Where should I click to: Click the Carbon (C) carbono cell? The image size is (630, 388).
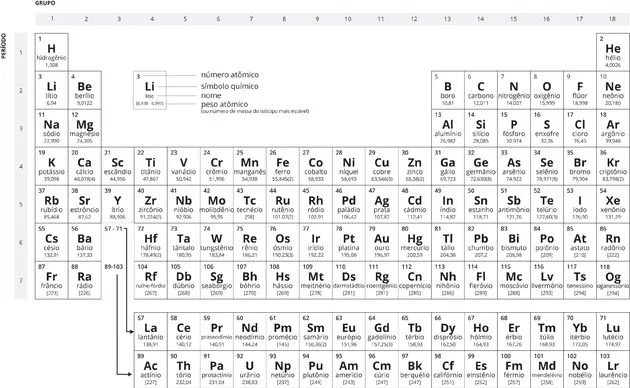pos(481,90)
